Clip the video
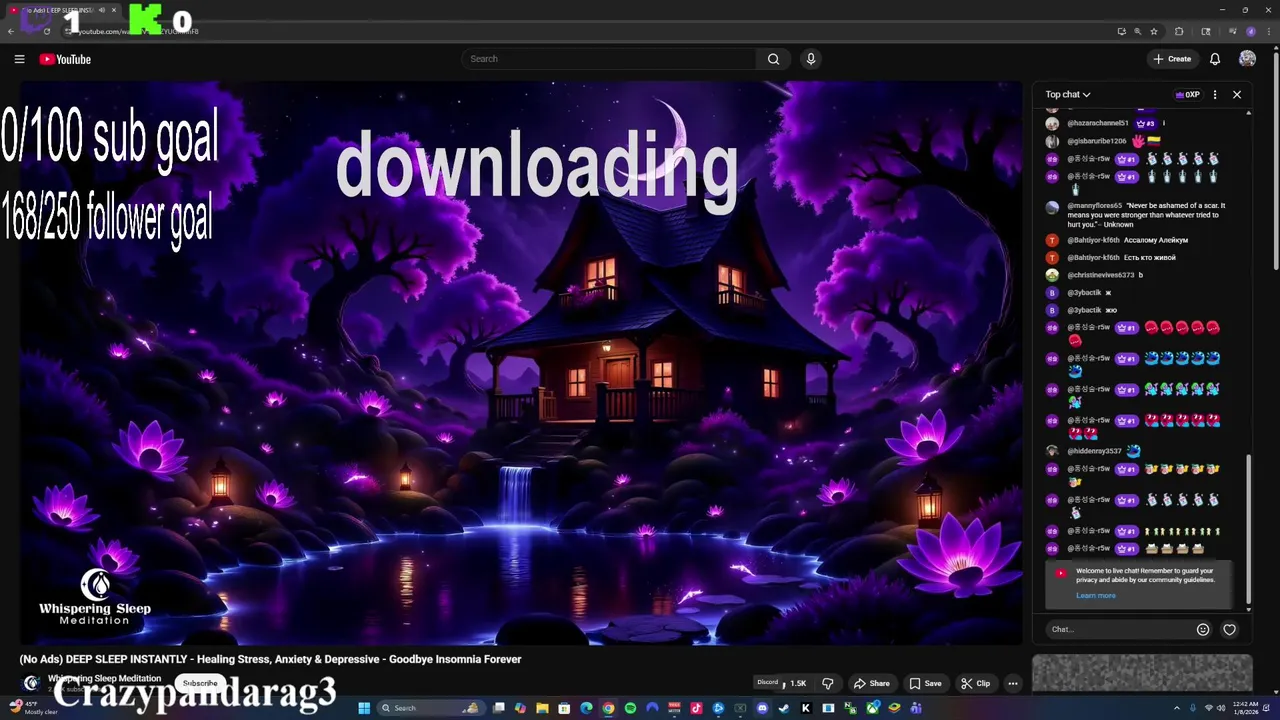 coord(975,683)
